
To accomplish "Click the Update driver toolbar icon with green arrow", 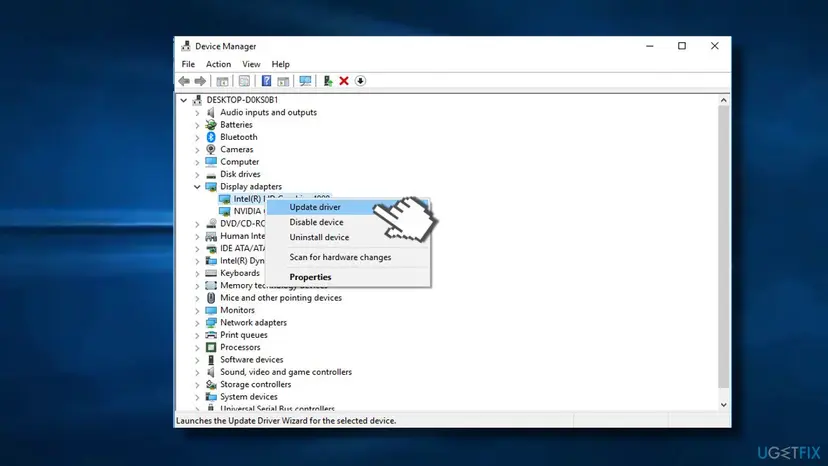I will point(327,81).
